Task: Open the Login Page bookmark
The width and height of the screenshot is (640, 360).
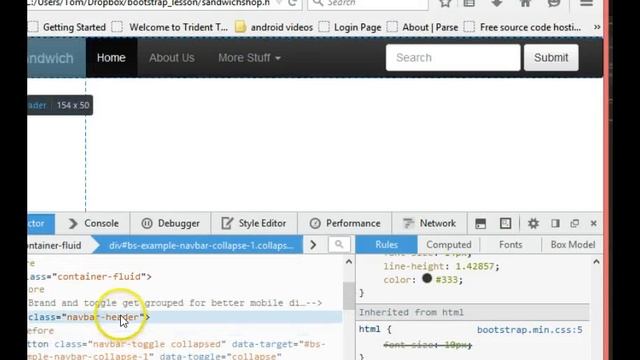Action: (x=350, y=27)
